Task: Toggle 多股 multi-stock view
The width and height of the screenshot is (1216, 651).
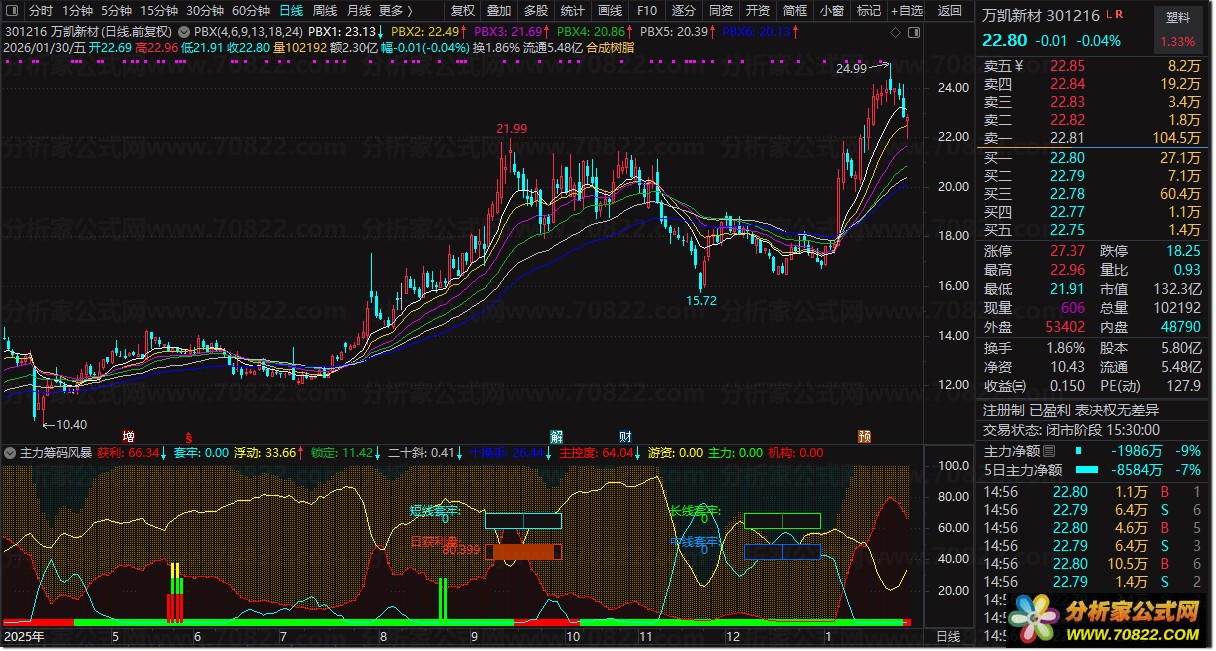Action: 535,11
